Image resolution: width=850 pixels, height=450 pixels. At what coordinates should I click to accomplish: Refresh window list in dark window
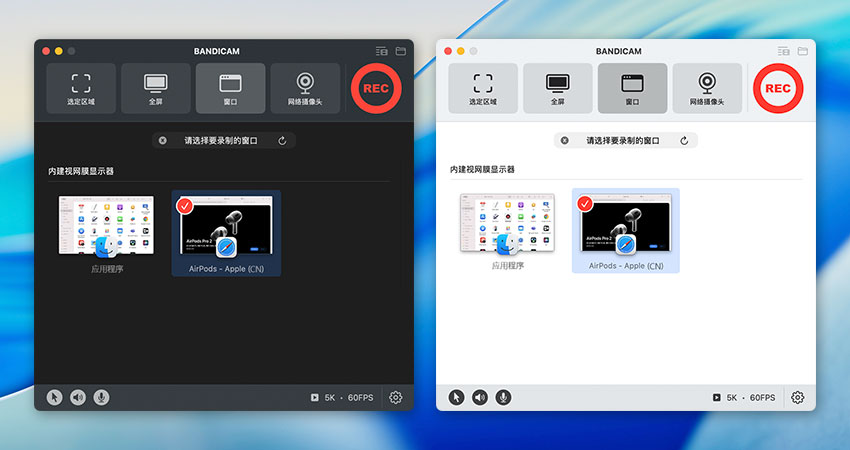click(x=282, y=140)
